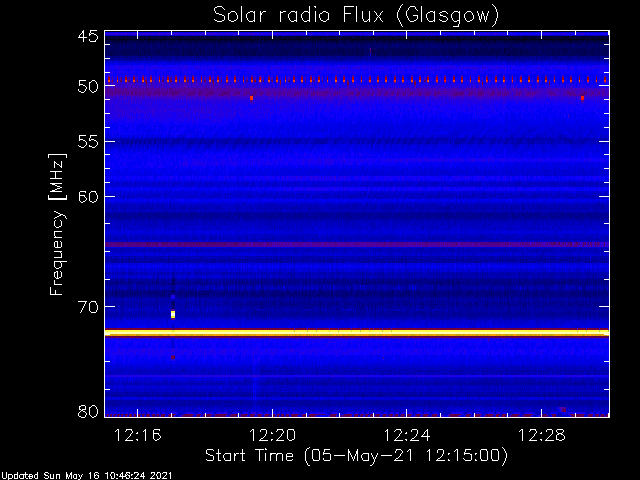Click the 12:24 time axis label

click(407, 436)
